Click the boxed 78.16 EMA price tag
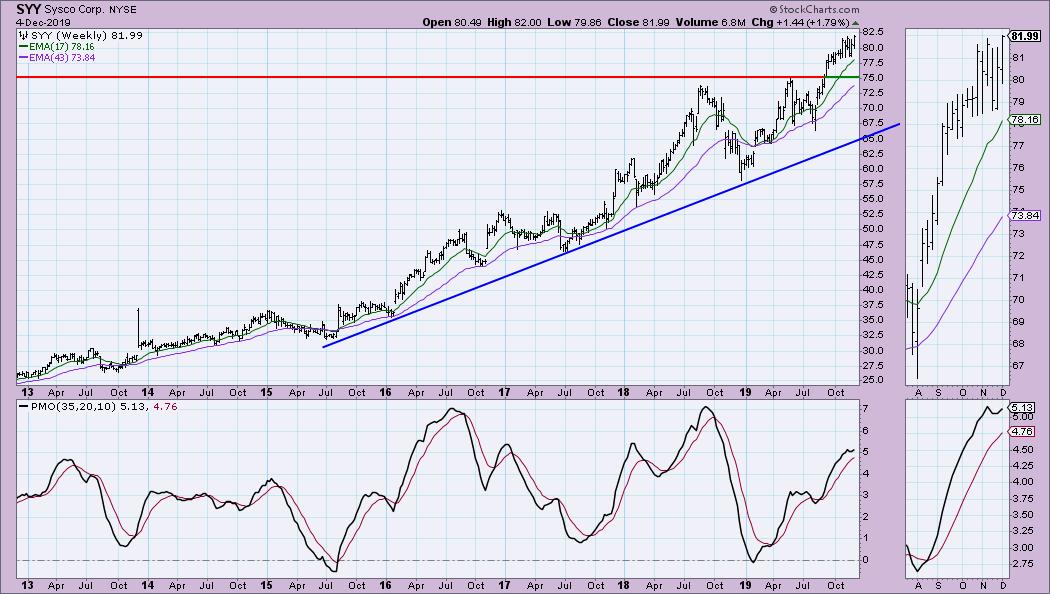Image resolution: width=1050 pixels, height=594 pixels. (1025, 120)
